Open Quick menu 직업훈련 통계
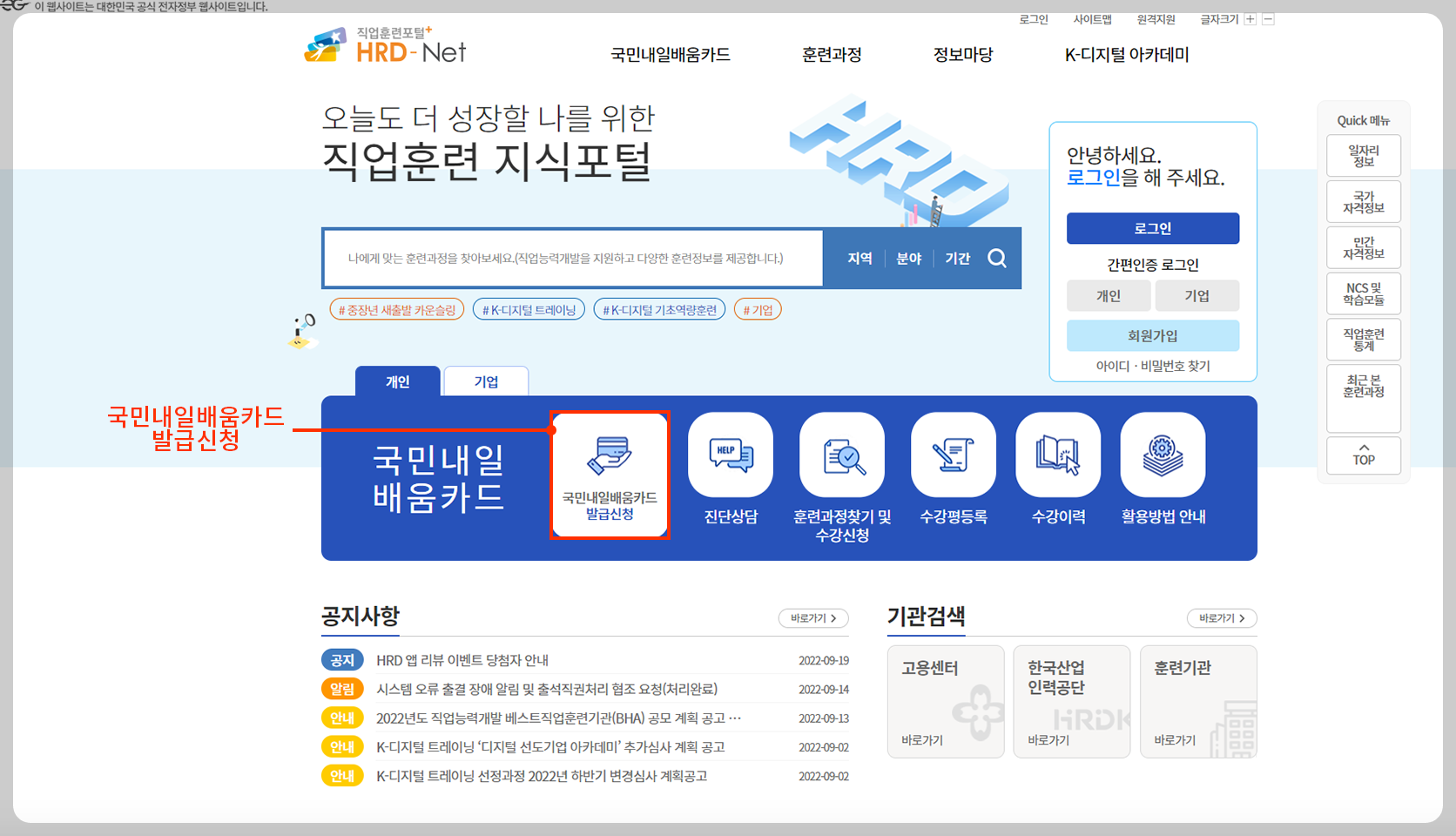 pos(1364,340)
